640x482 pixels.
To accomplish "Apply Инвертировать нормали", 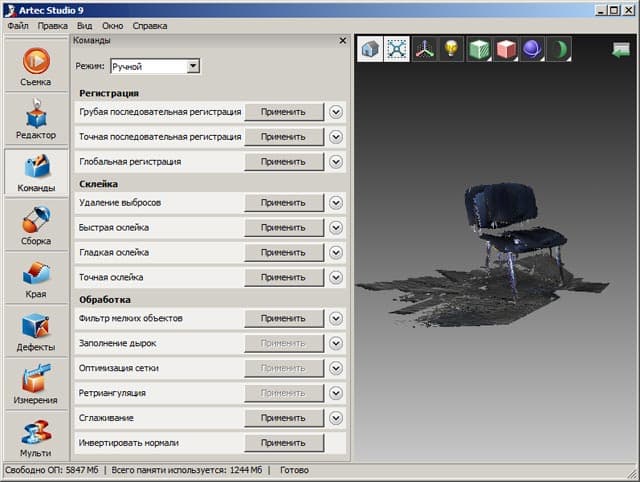I will 284,442.
